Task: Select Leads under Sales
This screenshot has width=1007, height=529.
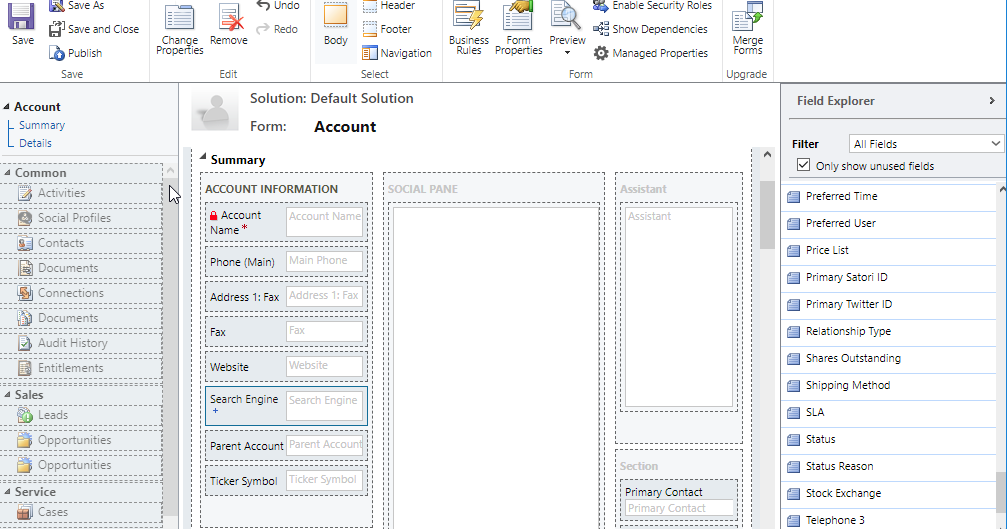Action: [81, 415]
